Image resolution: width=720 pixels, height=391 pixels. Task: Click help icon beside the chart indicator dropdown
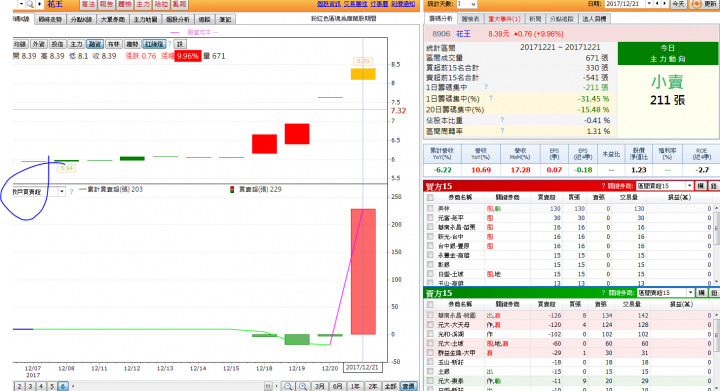pyautogui.click(x=71, y=191)
